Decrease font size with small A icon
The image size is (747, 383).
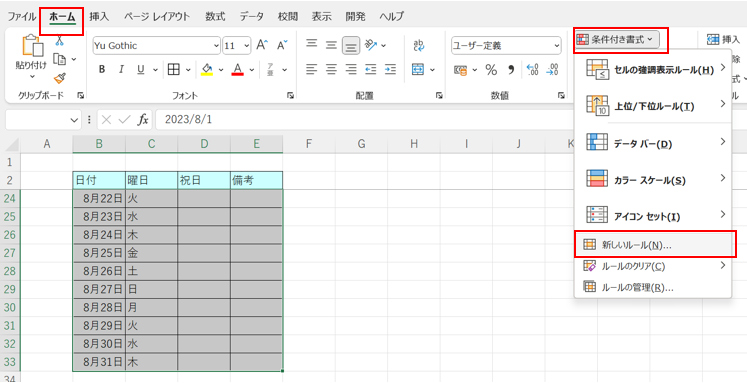pos(283,45)
